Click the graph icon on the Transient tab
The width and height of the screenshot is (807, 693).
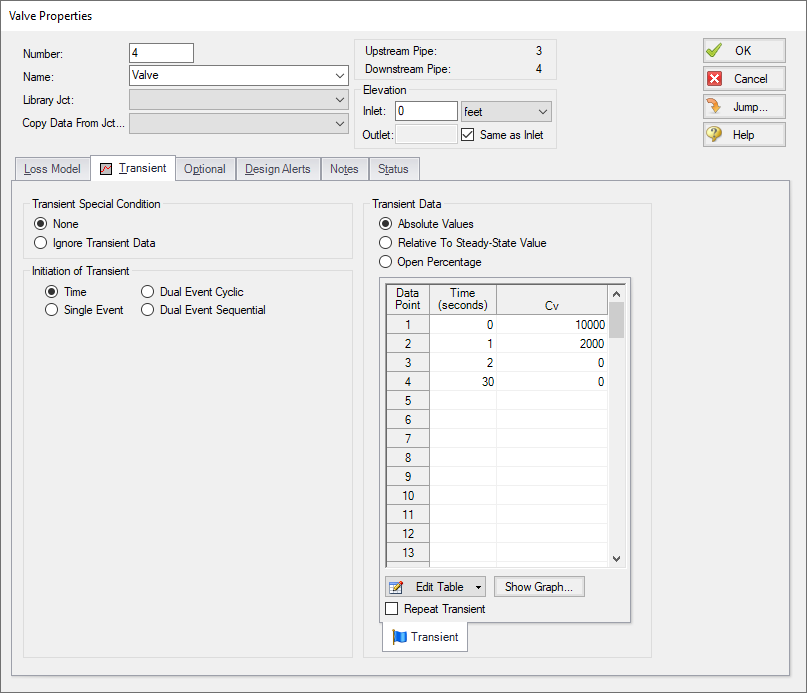(104, 168)
